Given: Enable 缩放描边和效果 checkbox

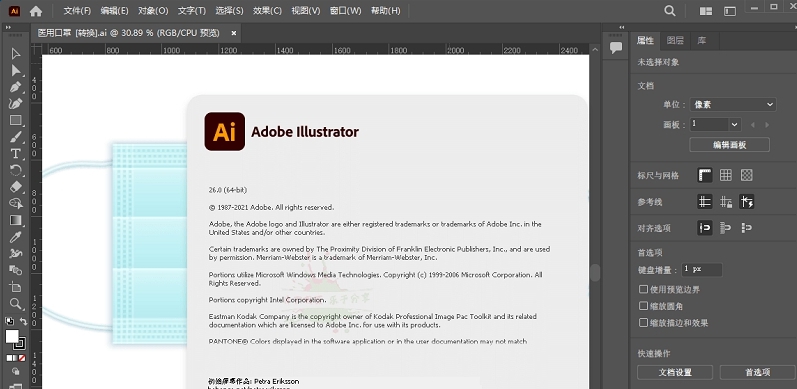Looking at the screenshot, I should [x=643, y=322].
